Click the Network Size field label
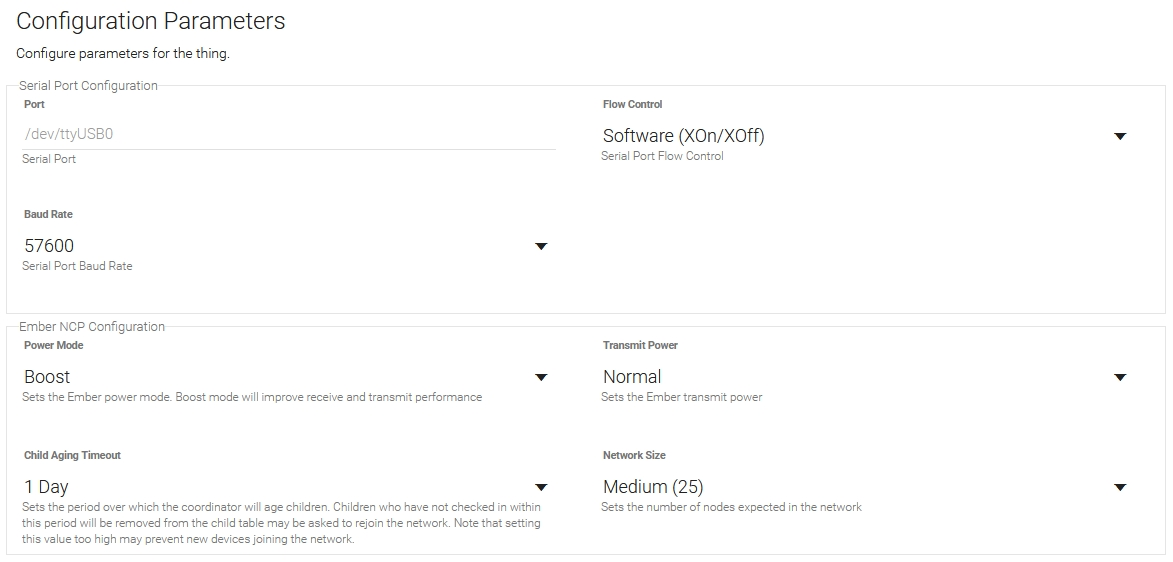The height and width of the screenshot is (562, 1173). coord(634,455)
